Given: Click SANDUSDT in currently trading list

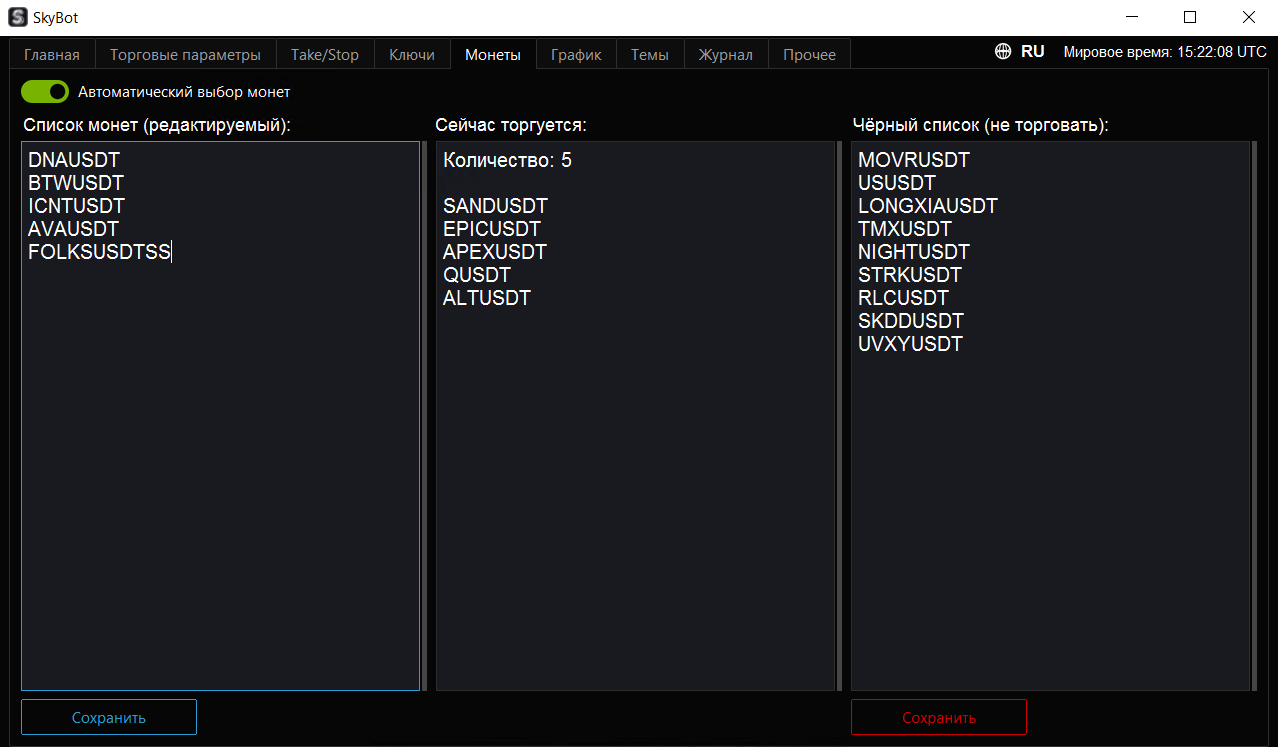Looking at the screenshot, I should (x=495, y=206).
